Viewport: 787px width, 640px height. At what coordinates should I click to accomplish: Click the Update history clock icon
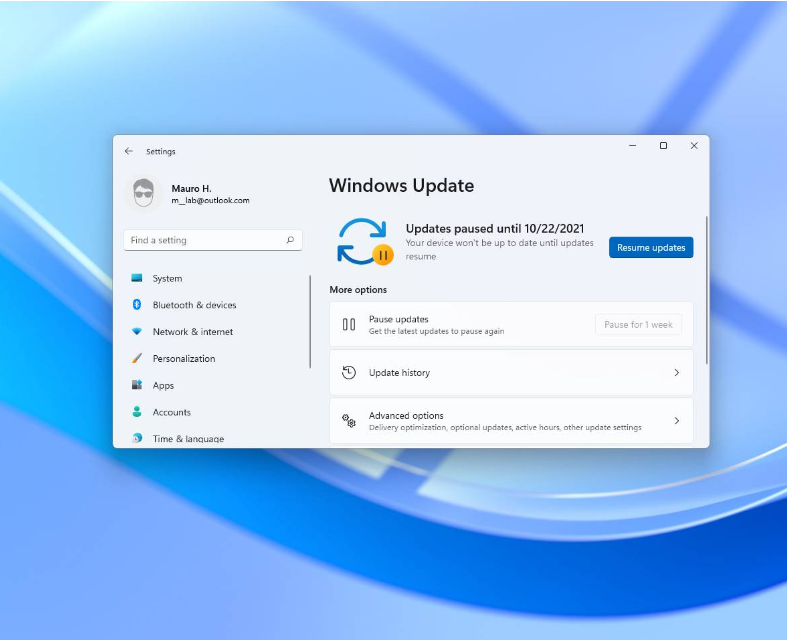(x=349, y=372)
